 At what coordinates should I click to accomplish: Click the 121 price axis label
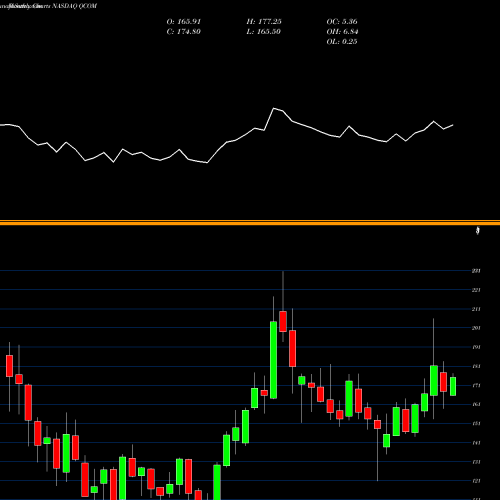(x=476, y=481)
